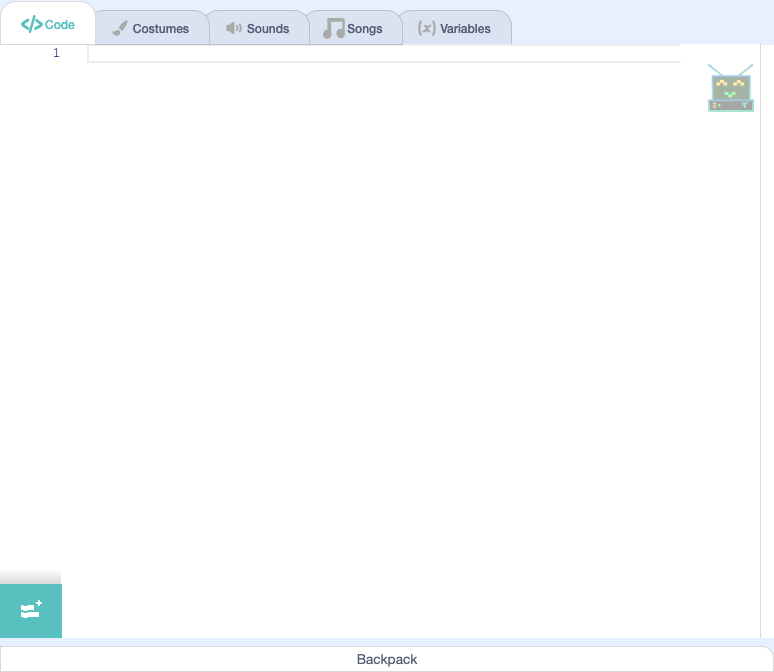
Task: Open the Sounds tab
Action: pos(258,28)
